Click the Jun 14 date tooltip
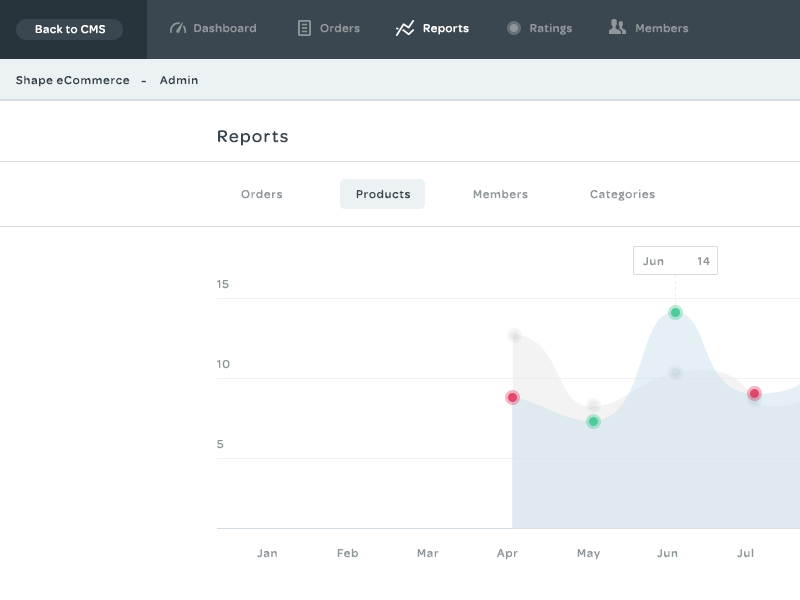 (x=675, y=260)
